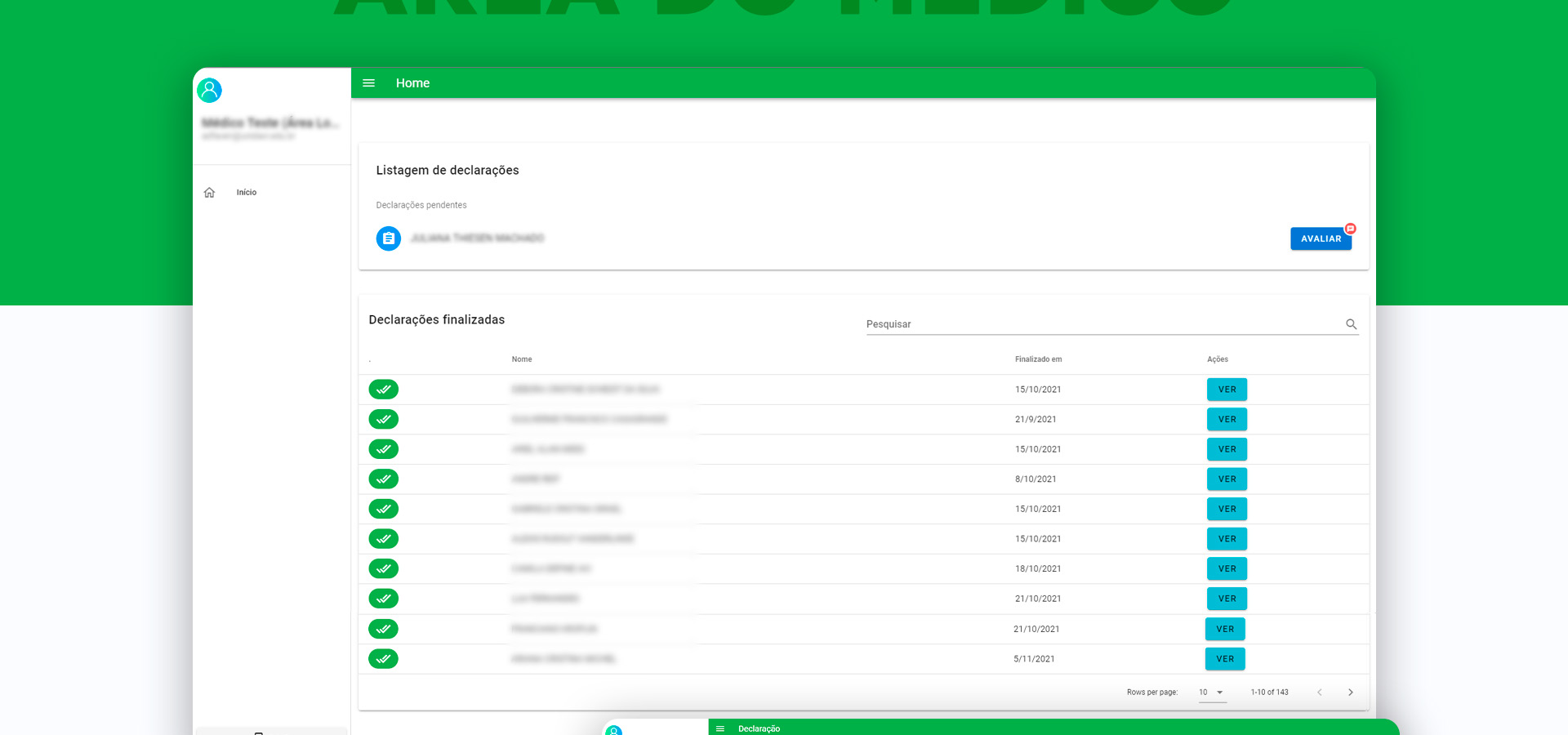Click Ver for the 21/9/2021 declaration
The height and width of the screenshot is (735, 1568).
coord(1227,420)
